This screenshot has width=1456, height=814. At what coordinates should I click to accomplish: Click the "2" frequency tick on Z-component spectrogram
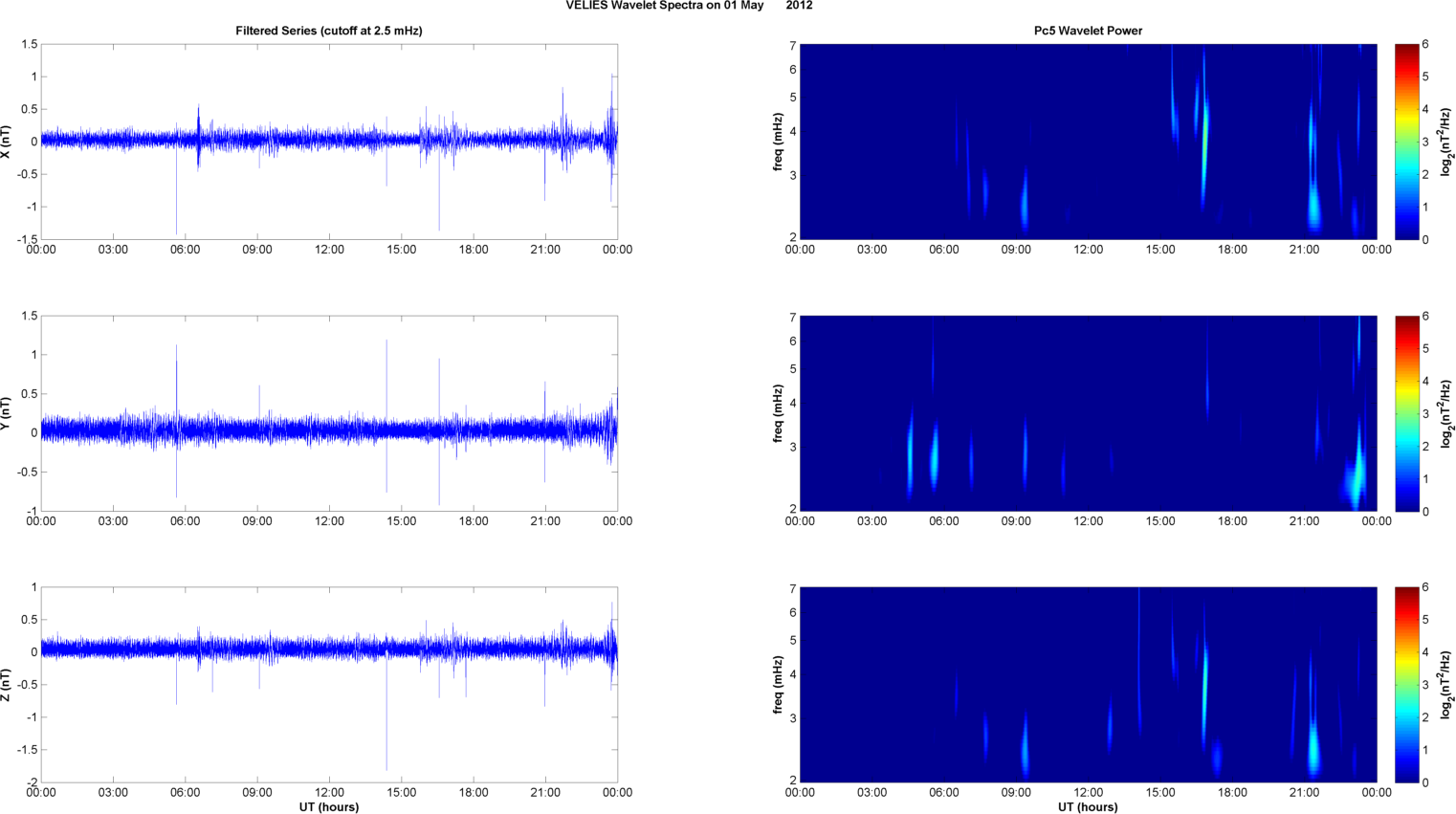[793, 781]
